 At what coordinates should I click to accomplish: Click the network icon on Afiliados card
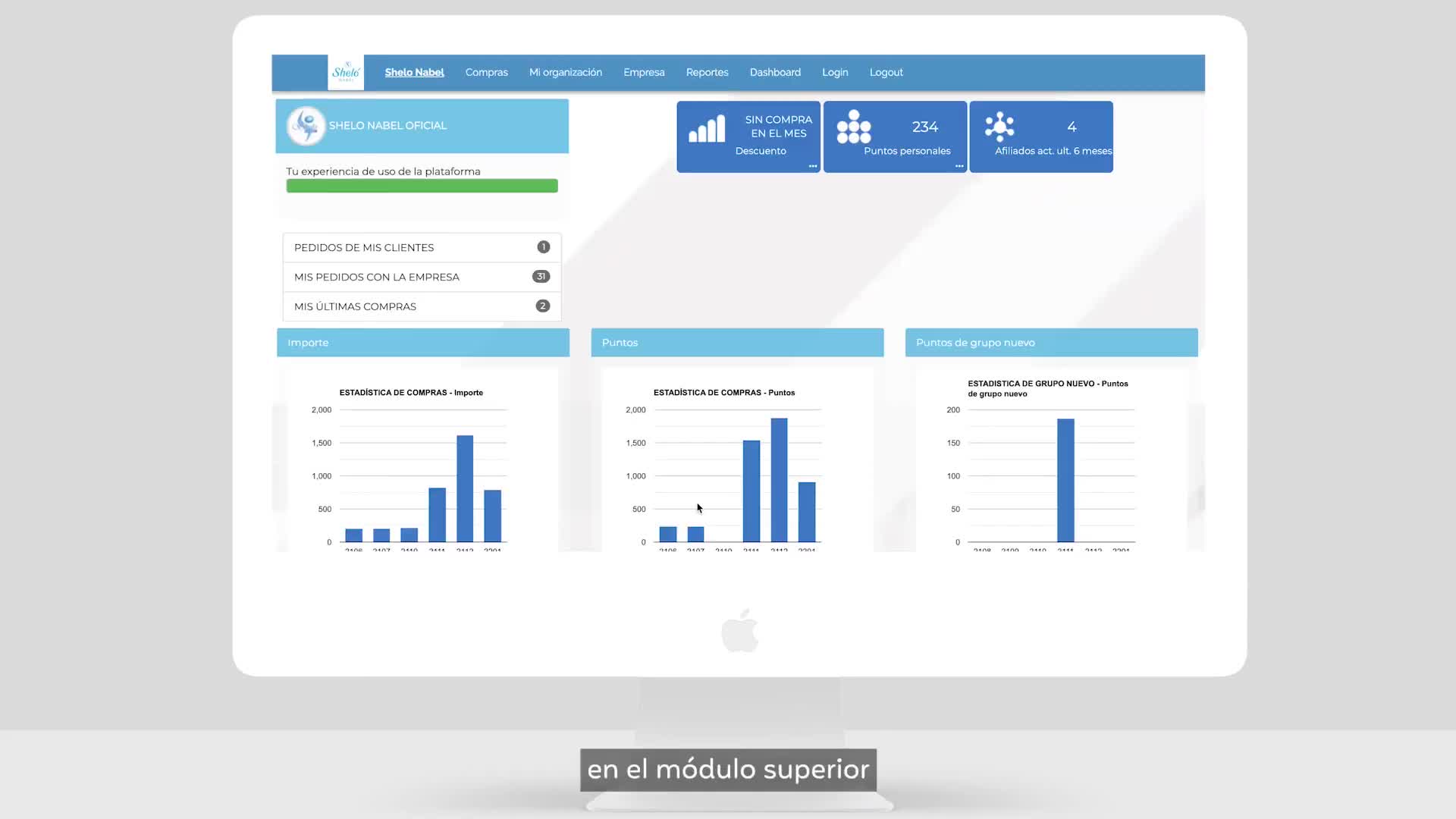pos(999,127)
